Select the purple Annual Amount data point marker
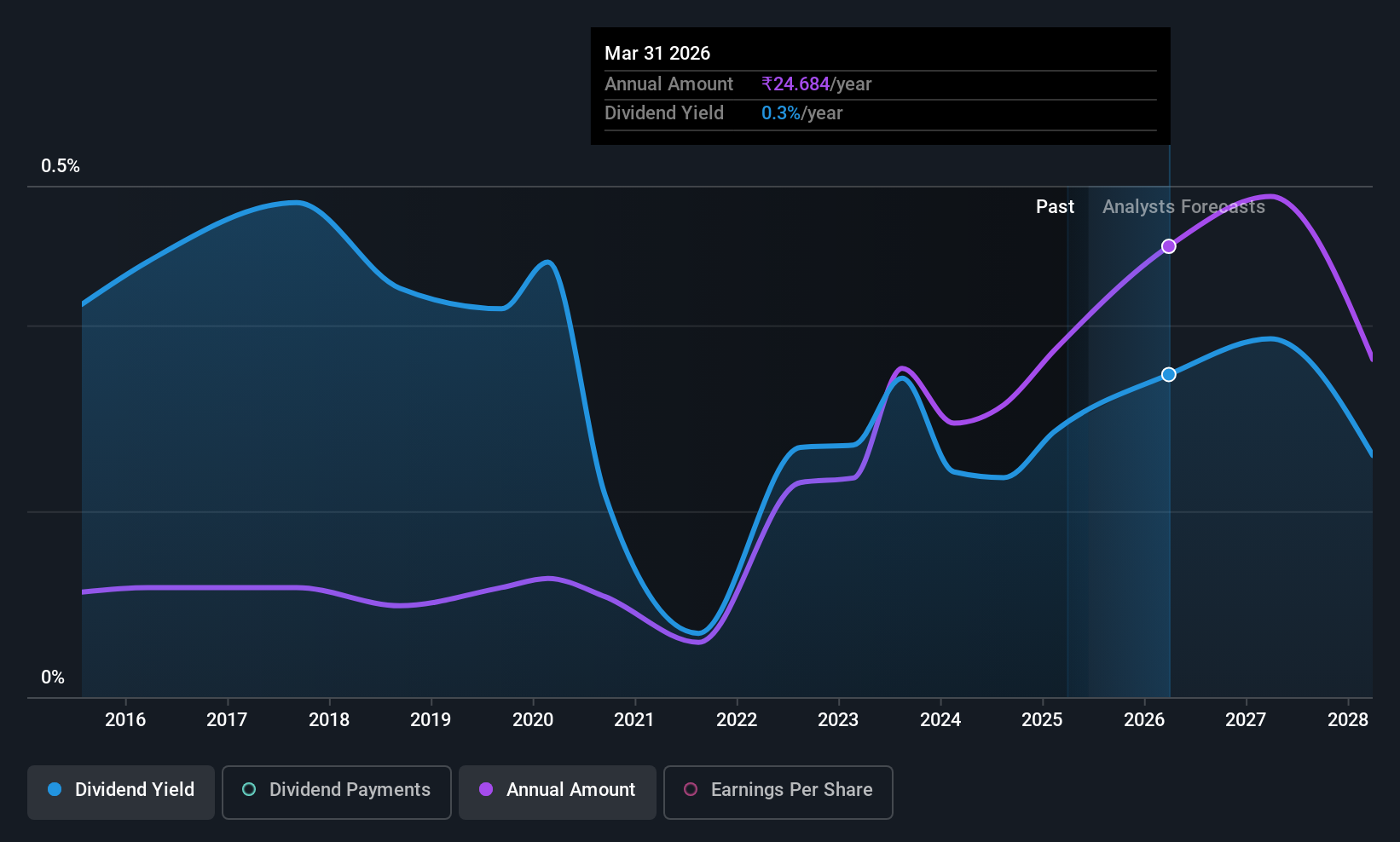Viewport: 1400px width, 842px height. point(1169,246)
